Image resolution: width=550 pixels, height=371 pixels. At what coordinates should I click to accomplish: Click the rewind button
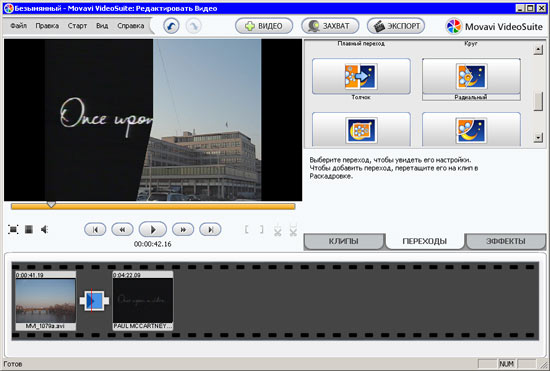pos(122,230)
